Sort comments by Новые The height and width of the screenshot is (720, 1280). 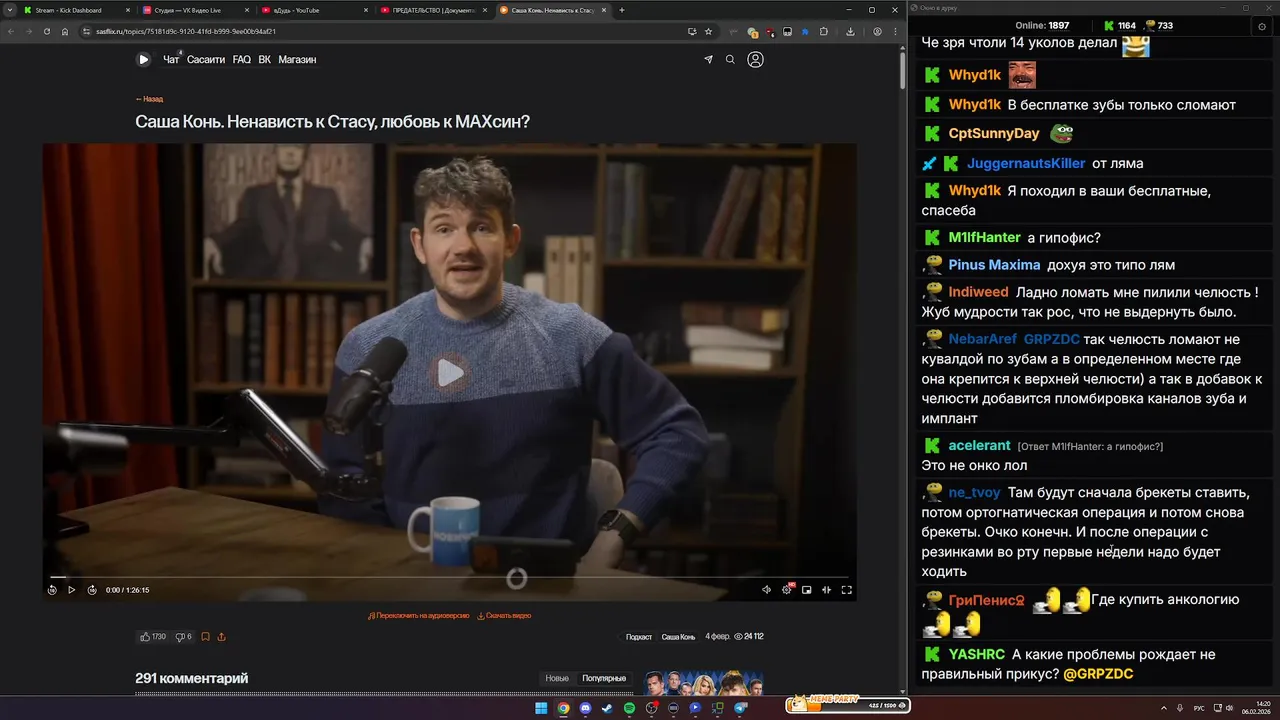(557, 678)
